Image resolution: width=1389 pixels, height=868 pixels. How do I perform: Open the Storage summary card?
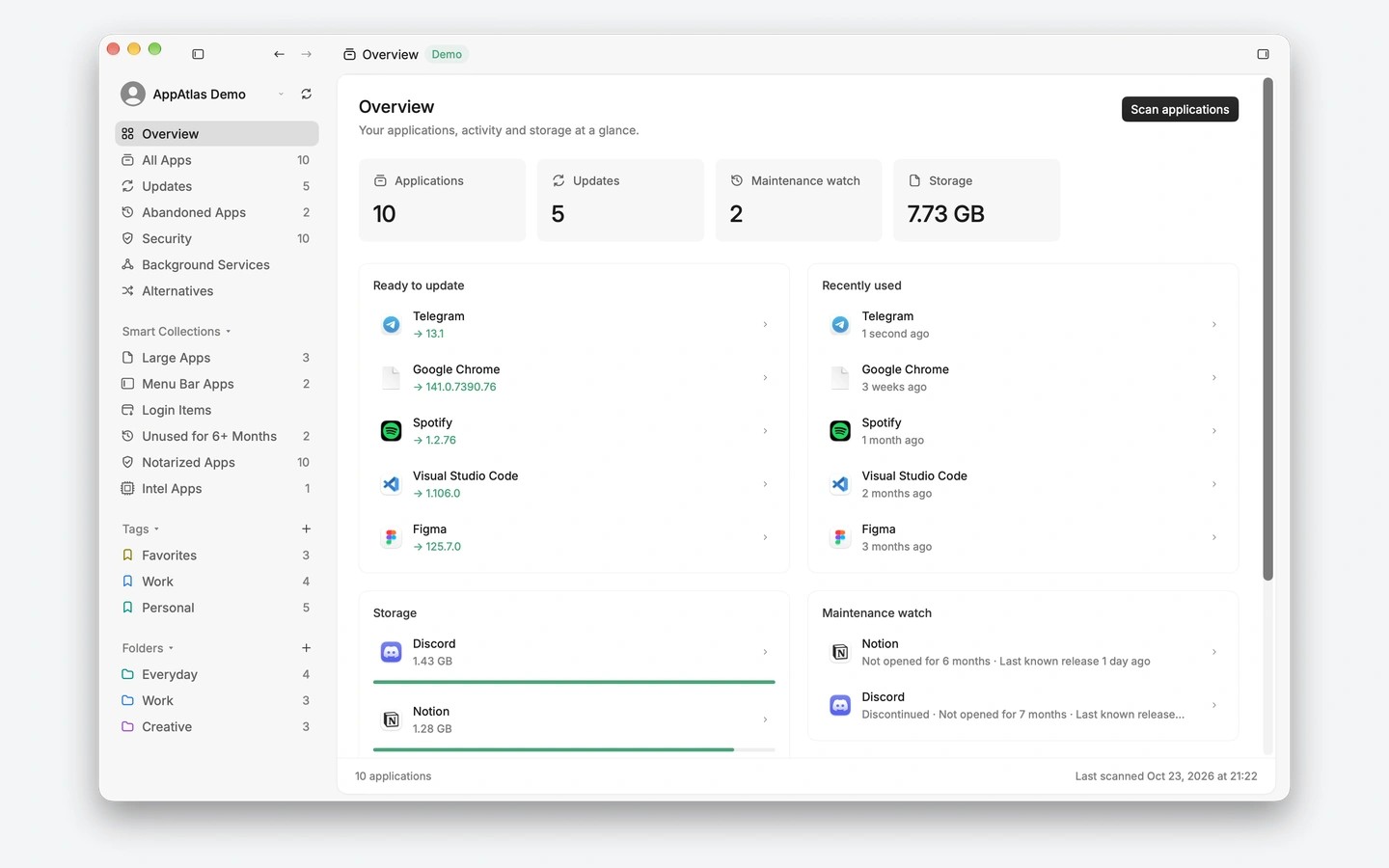976,201
